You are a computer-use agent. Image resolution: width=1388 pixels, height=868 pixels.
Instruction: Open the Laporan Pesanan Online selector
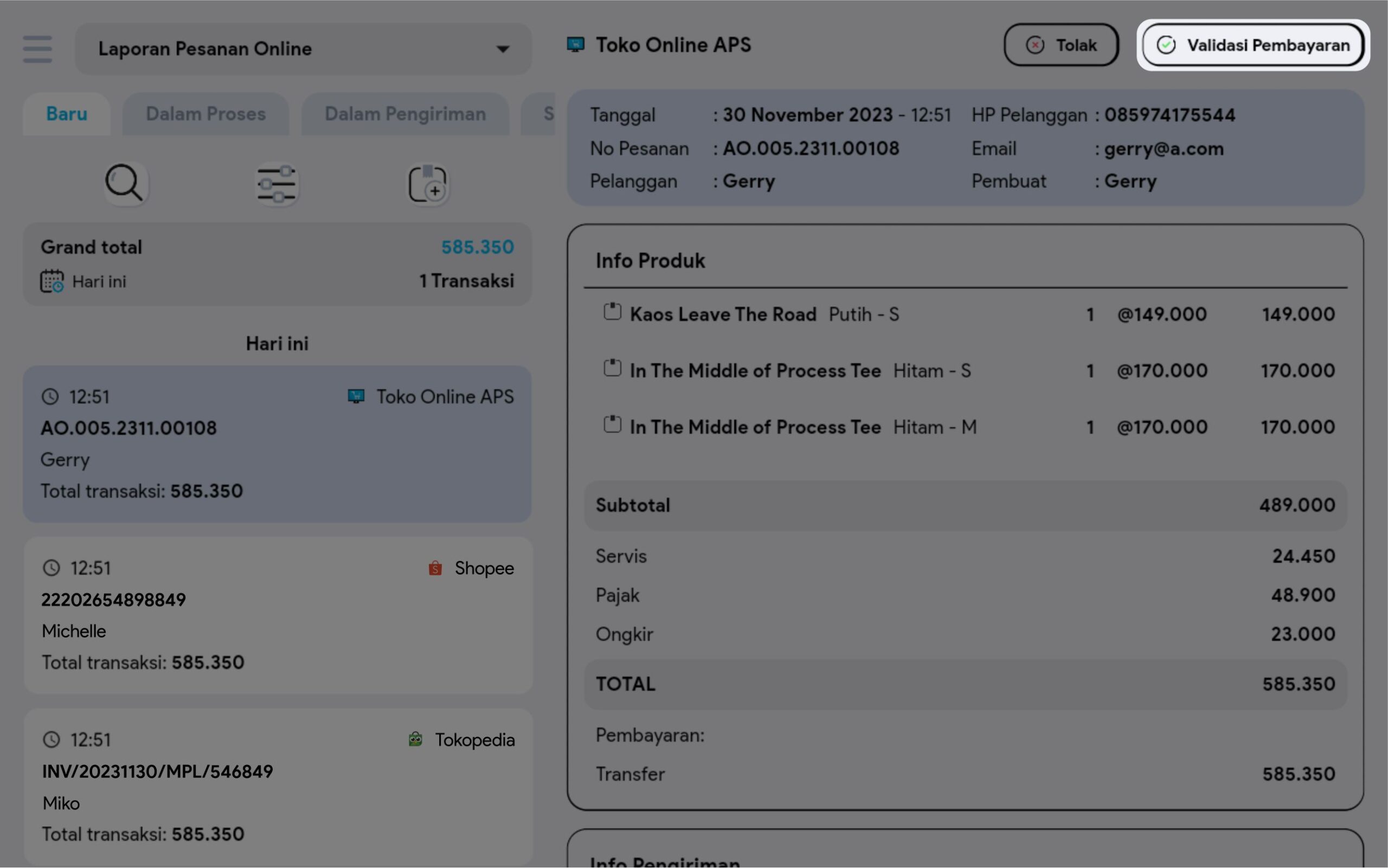point(303,49)
